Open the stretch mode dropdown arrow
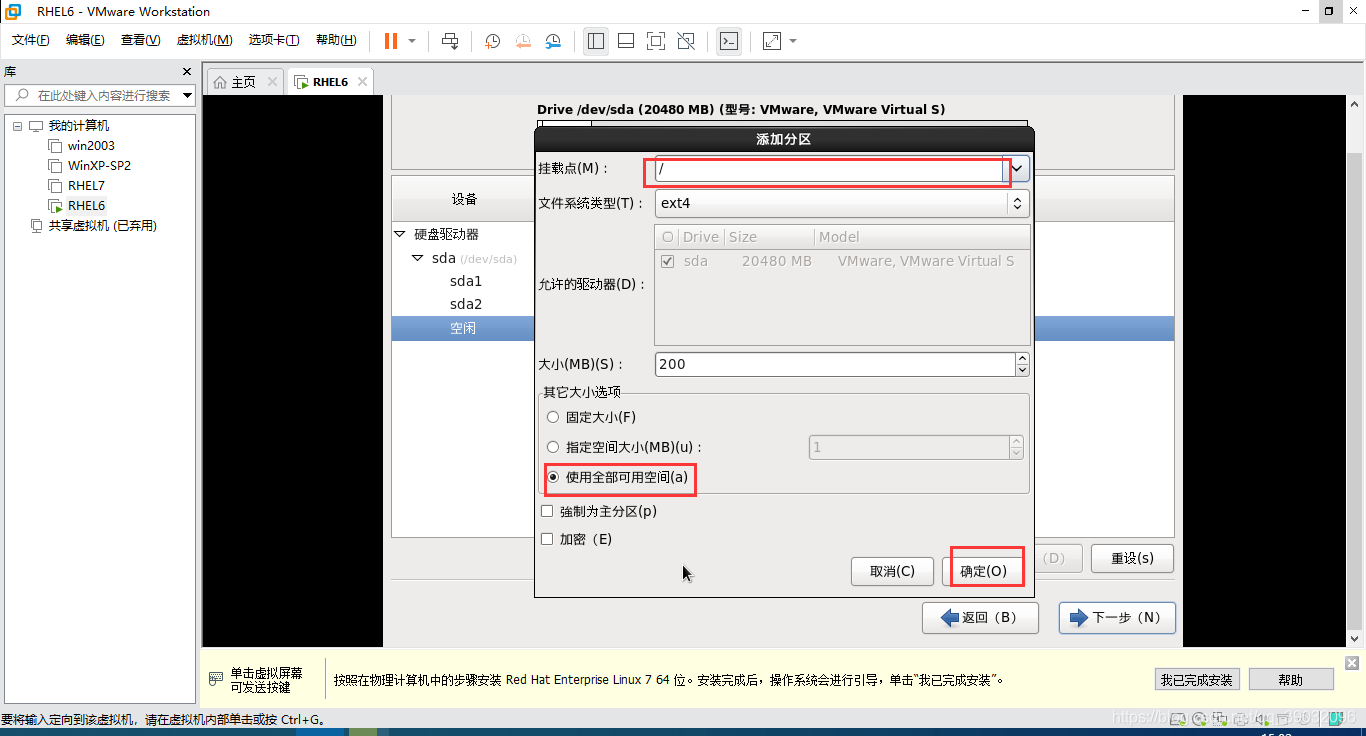Image resolution: width=1366 pixels, height=736 pixels. (x=793, y=41)
